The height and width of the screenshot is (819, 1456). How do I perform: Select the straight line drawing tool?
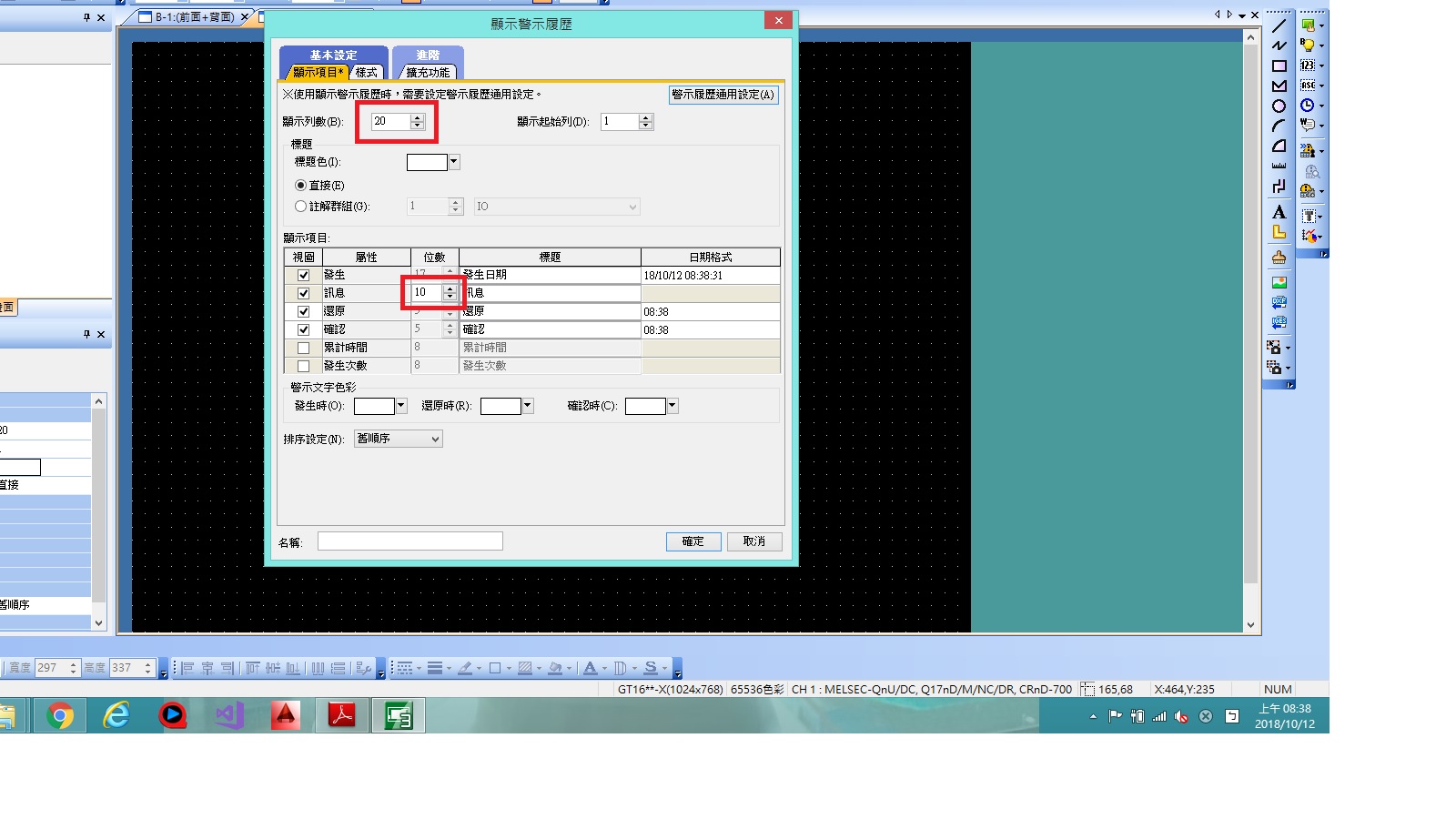coord(1279,25)
